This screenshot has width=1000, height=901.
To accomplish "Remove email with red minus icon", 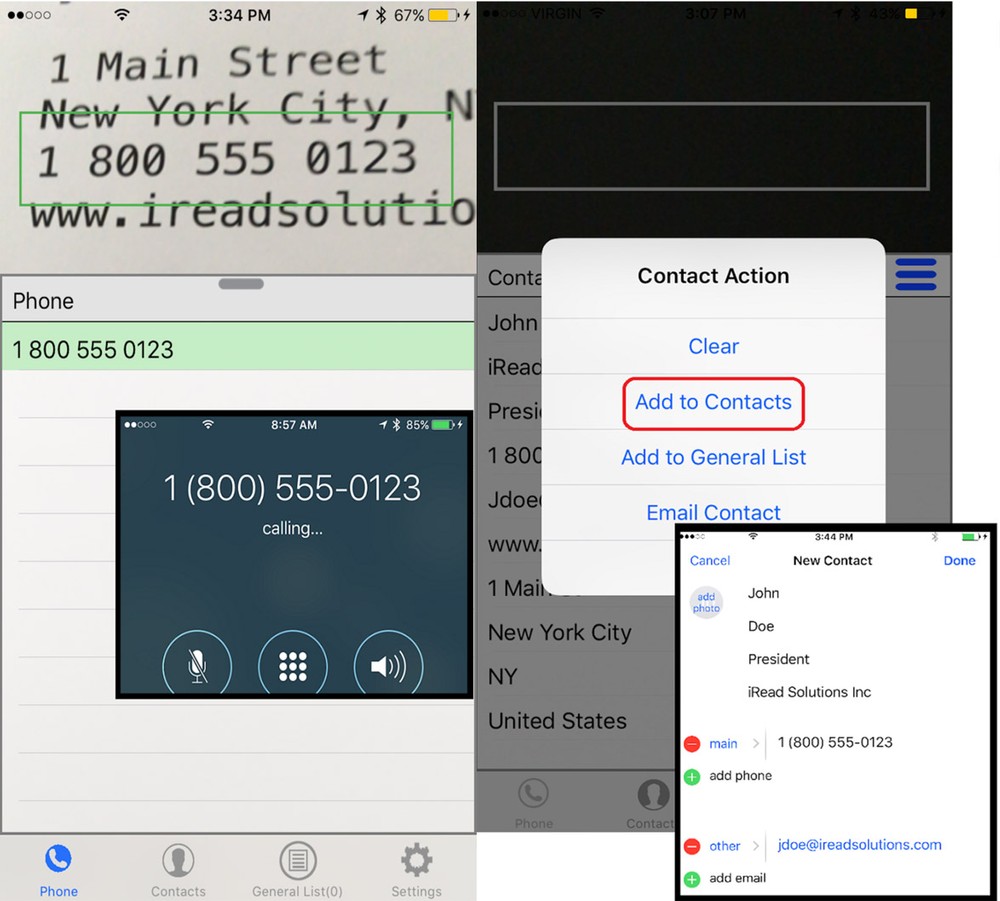I will tap(692, 846).
